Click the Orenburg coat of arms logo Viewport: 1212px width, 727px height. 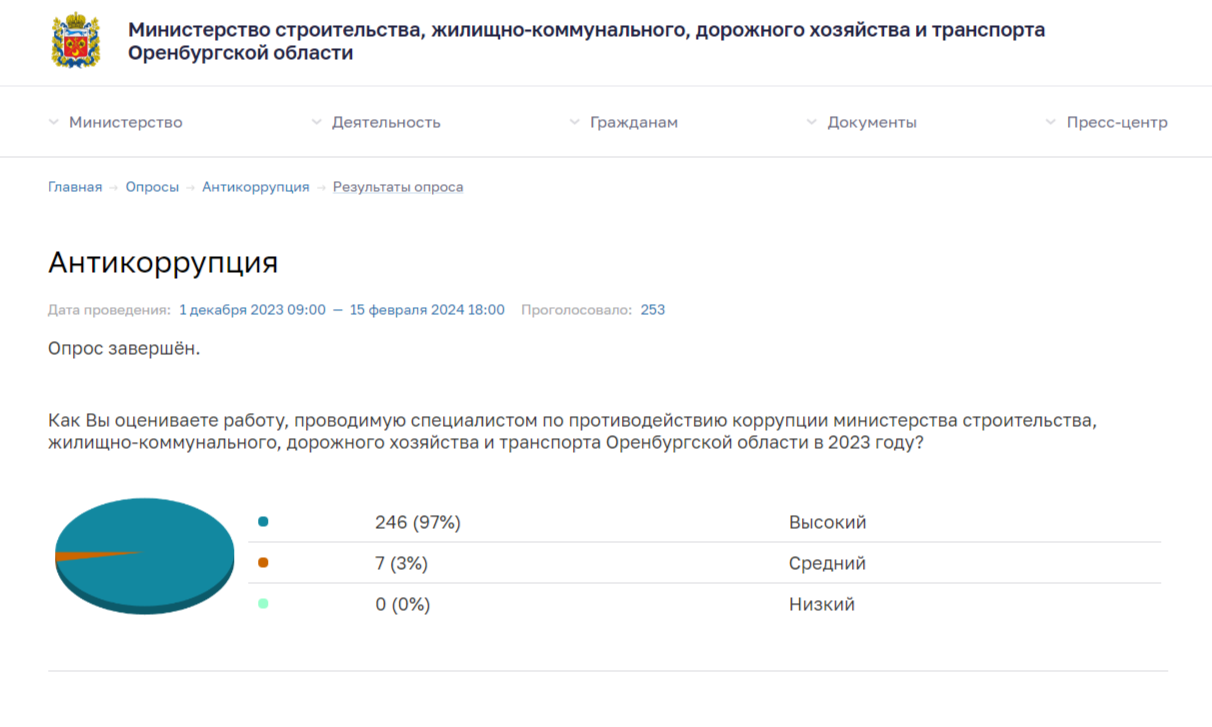(x=75, y=41)
